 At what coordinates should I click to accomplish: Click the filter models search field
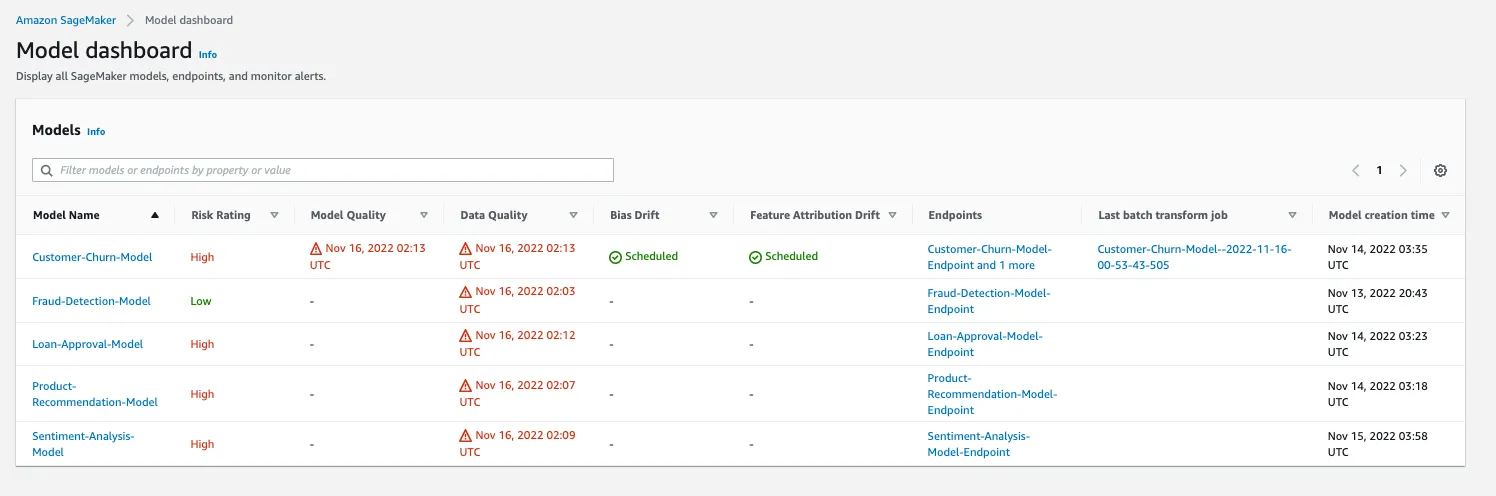pos(323,170)
